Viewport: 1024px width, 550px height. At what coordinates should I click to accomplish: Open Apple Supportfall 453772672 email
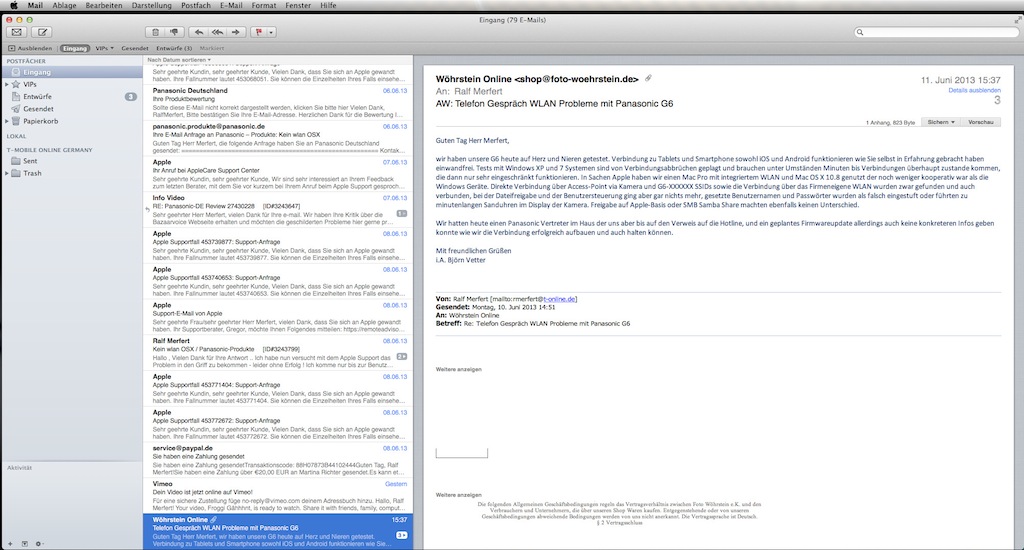(x=278, y=425)
